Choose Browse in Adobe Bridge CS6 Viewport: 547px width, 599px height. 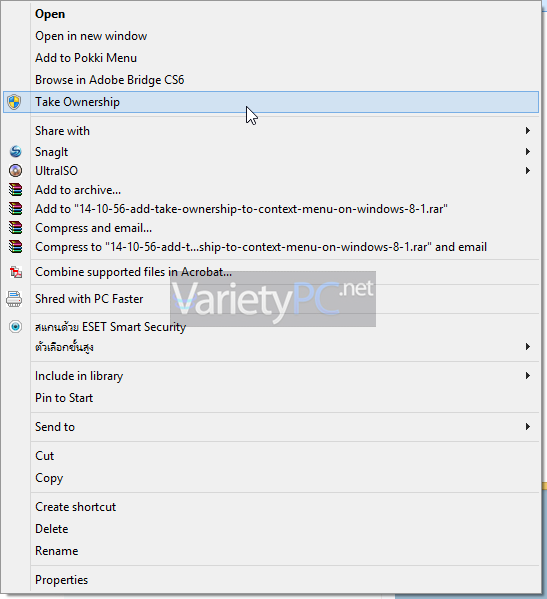click(x=110, y=80)
